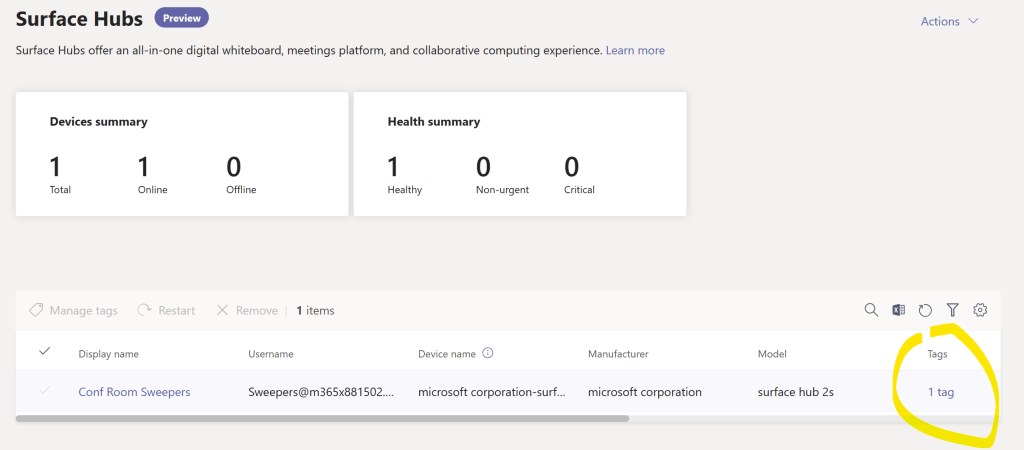Sort by the Username column header
The image size is (1024, 450).
pyautogui.click(x=271, y=354)
